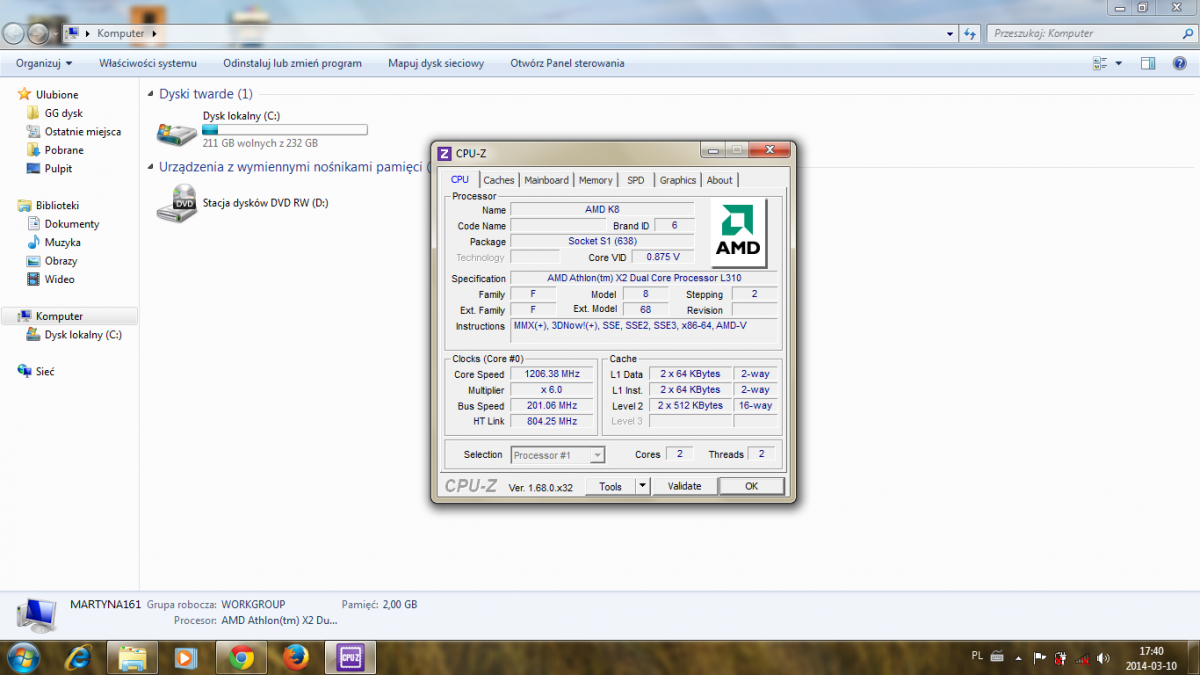This screenshot has width=1200, height=675.
Task: Switch to the Memory tab
Action: point(595,180)
